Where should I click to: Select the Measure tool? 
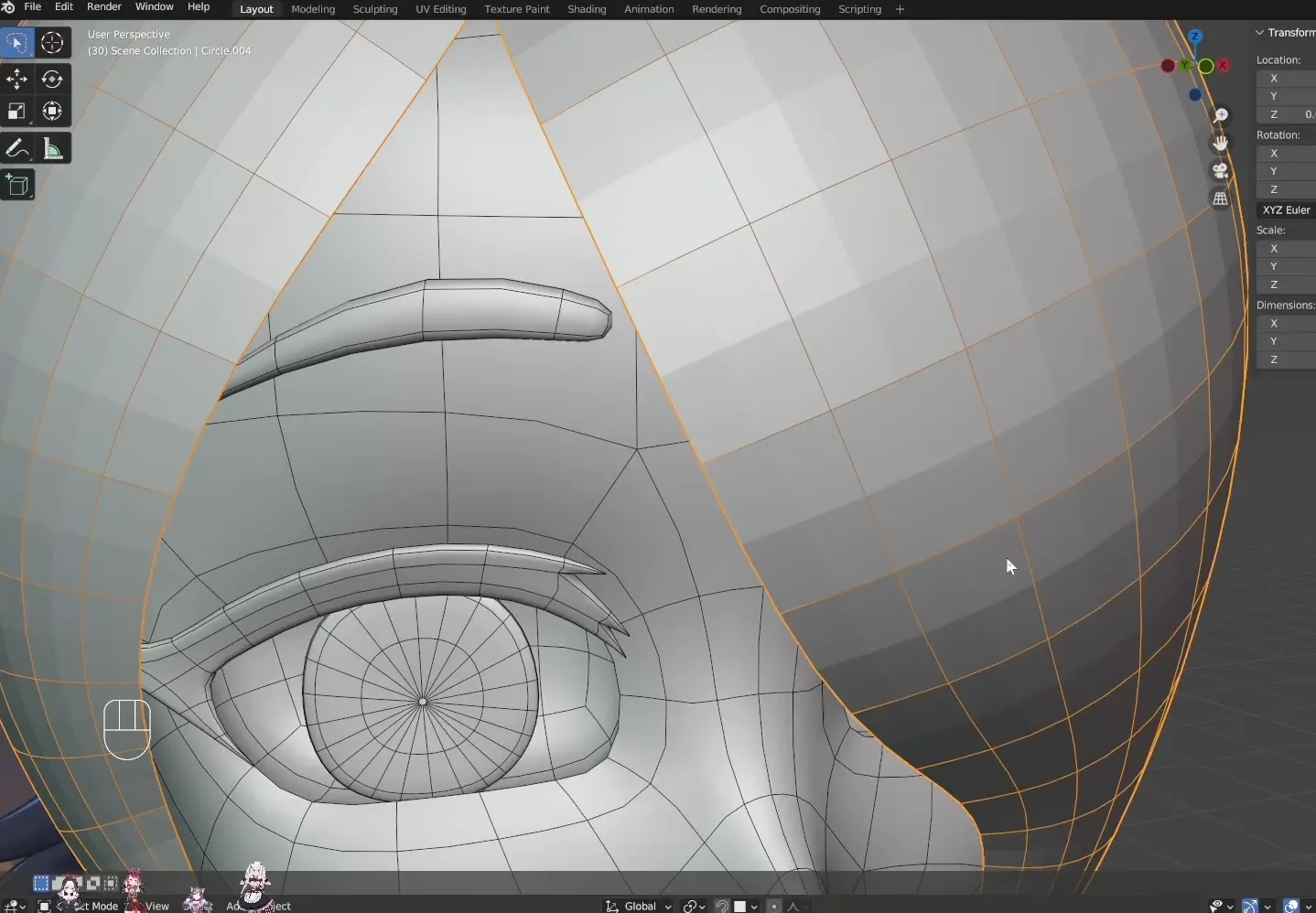[52, 149]
